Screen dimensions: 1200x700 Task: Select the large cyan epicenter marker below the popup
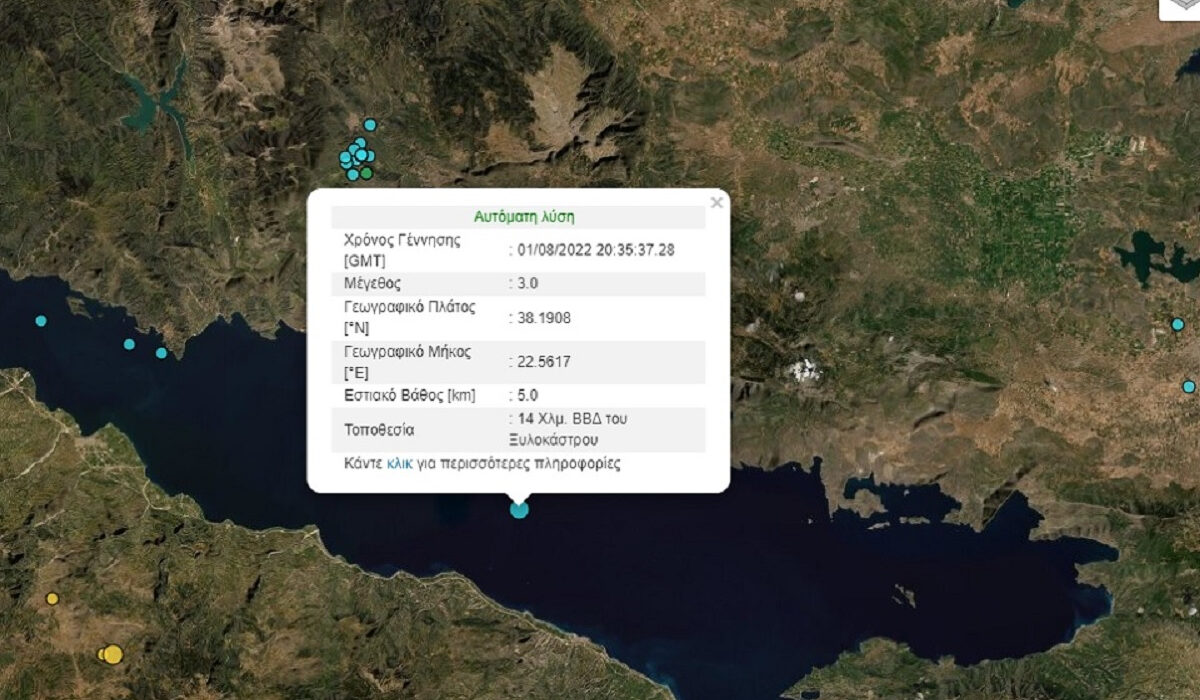(519, 509)
